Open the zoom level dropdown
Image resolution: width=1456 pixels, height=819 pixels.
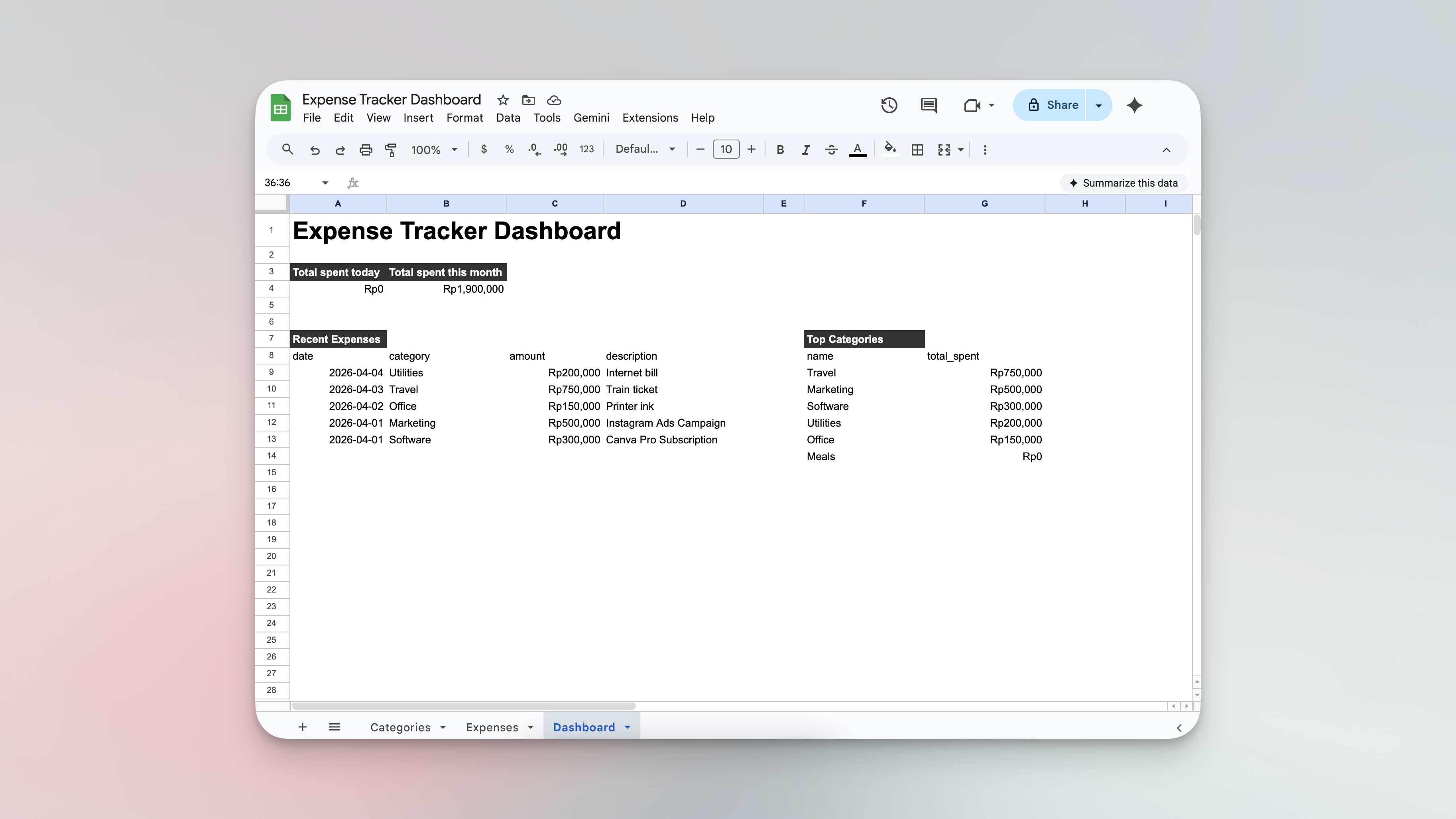click(434, 150)
